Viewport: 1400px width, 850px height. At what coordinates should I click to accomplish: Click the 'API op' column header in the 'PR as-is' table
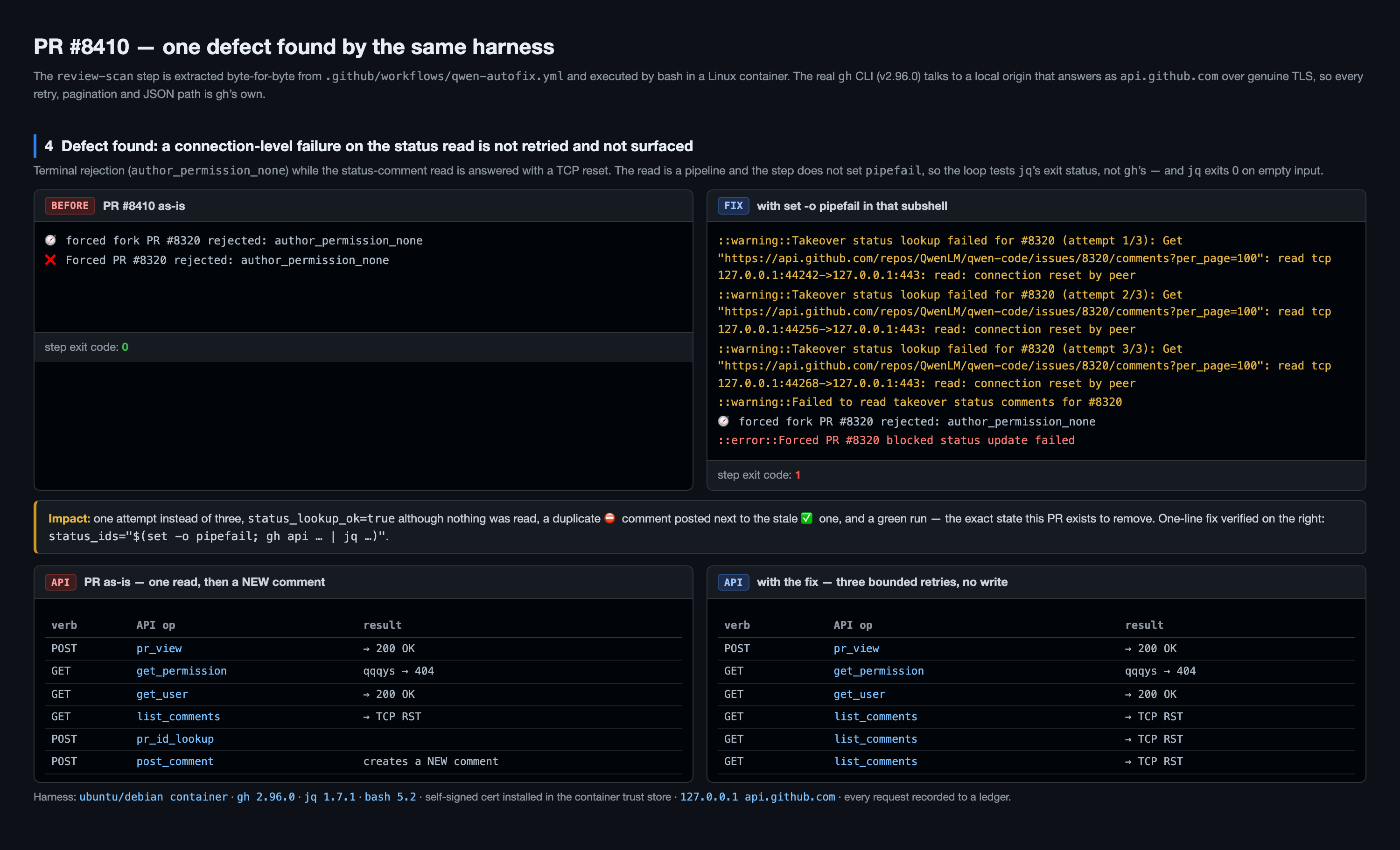[156, 625]
